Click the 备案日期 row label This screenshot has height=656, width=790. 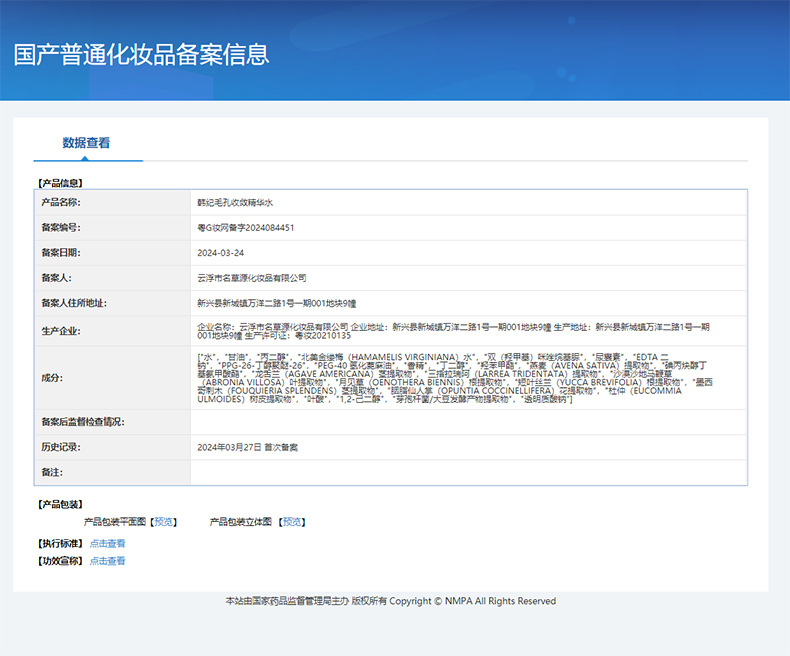[x=61, y=253]
